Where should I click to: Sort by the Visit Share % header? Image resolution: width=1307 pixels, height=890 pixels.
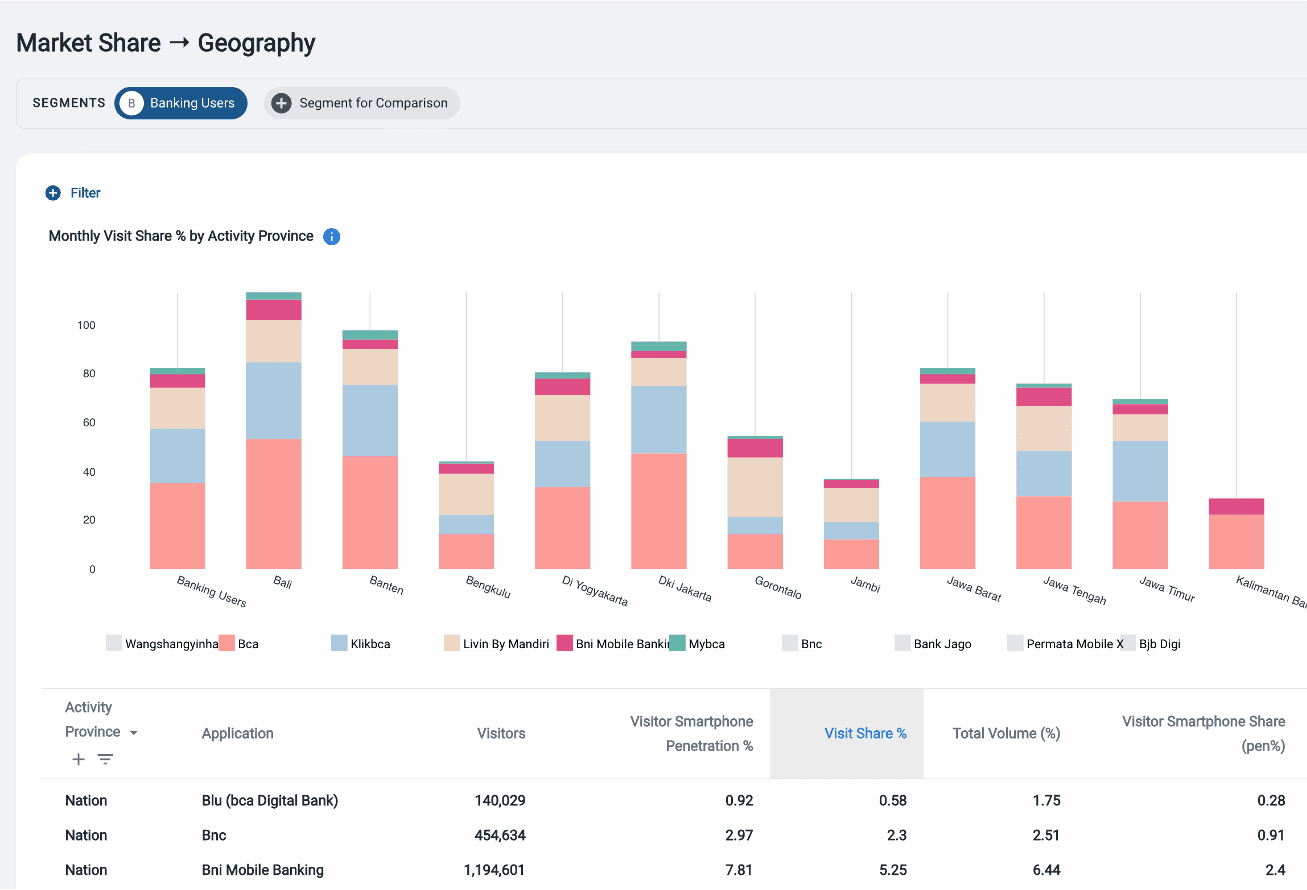pyautogui.click(x=865, y=733)
